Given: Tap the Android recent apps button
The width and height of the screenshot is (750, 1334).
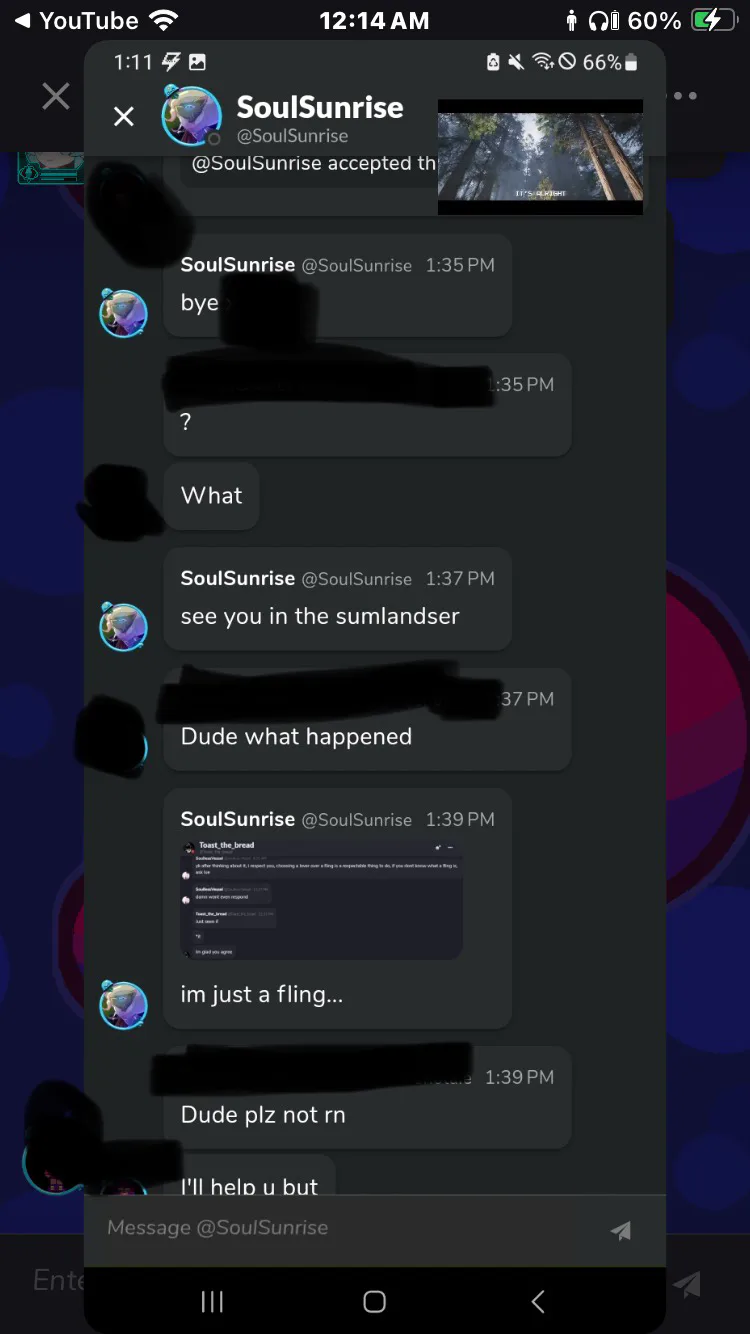Looking at the screenshot, I should coord(212,1301).
